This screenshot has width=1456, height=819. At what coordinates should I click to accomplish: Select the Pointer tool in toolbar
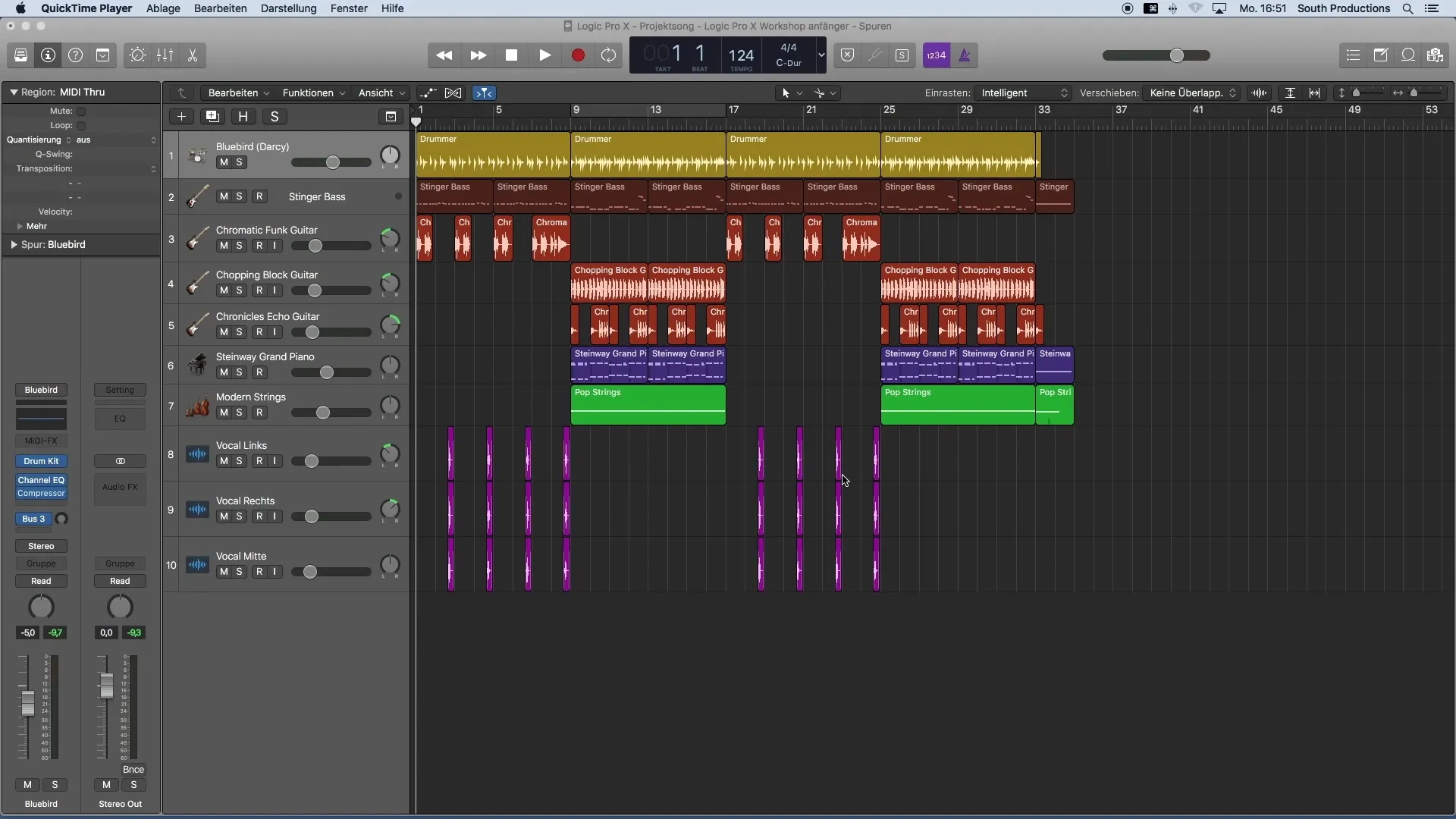(786, 92)
